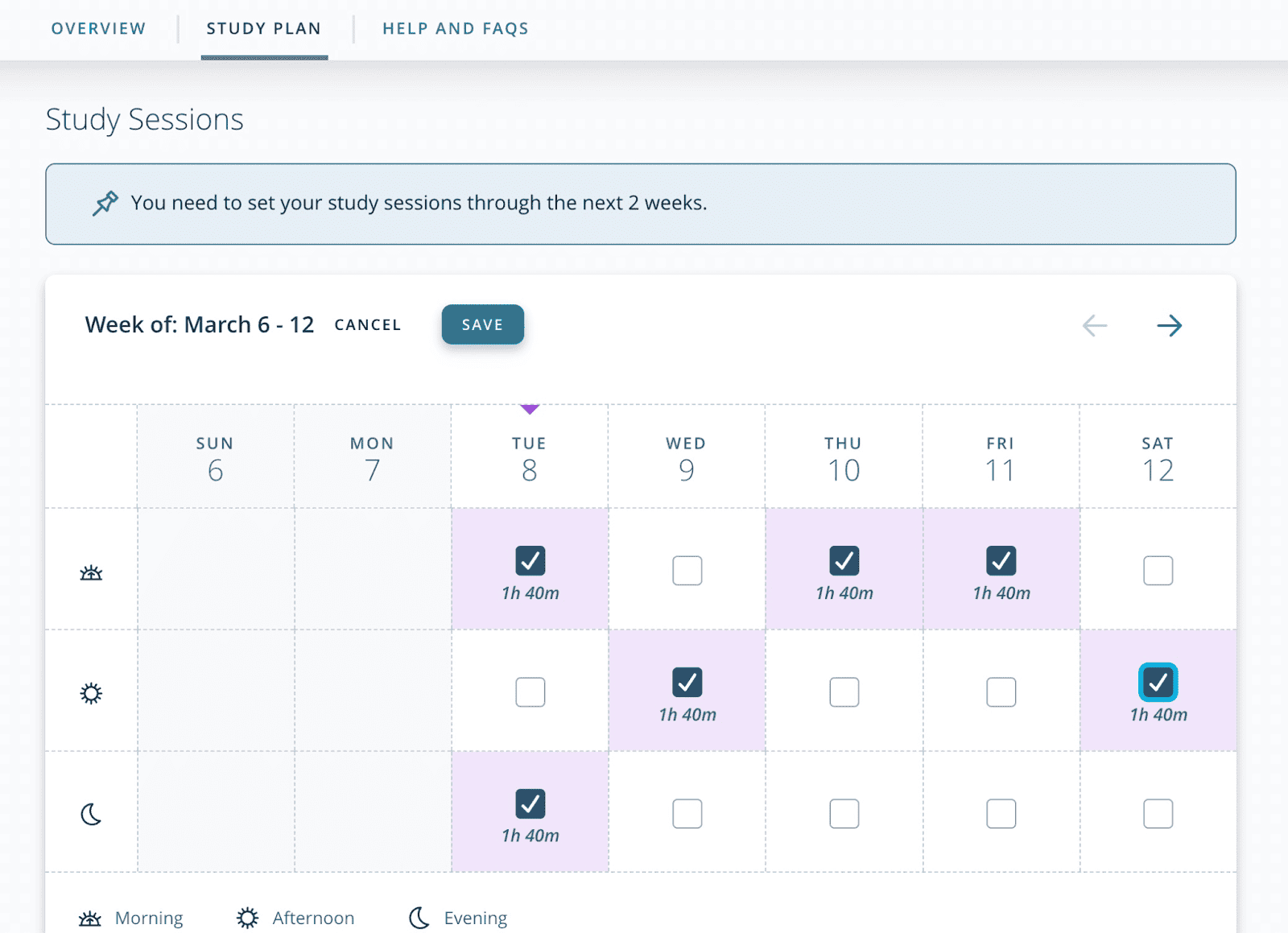The image size is (1288, 933).
Task: Cancel editing the week schedule
Action: point(367,324)
